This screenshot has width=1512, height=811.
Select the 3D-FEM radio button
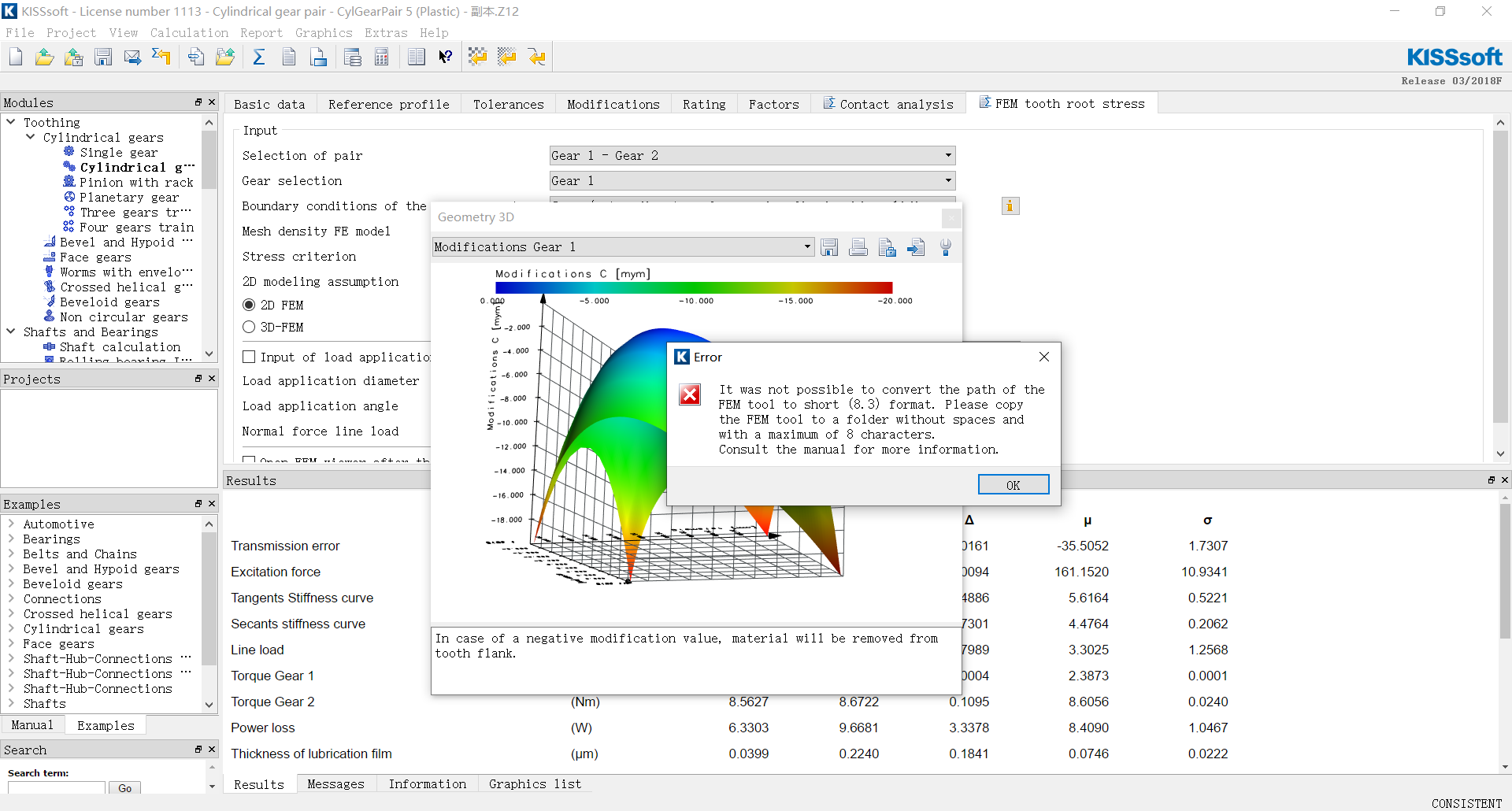249,327
